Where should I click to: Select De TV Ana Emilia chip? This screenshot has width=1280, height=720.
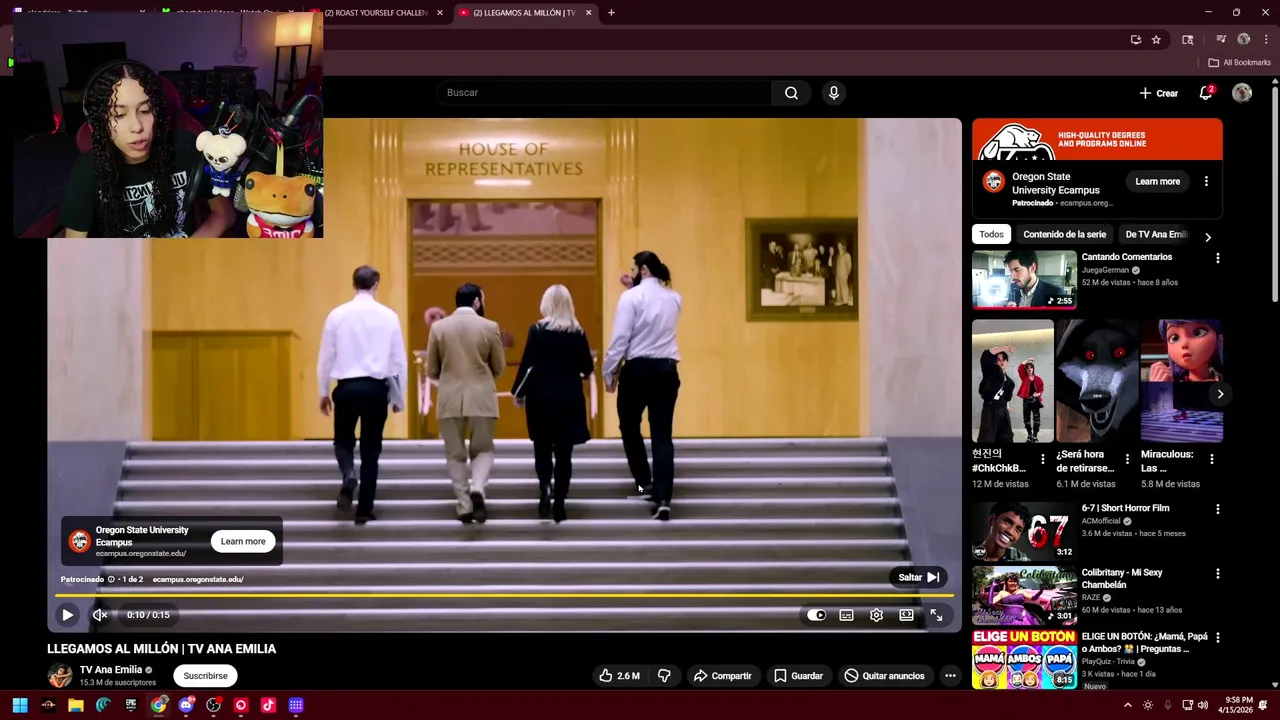point(1155,234)
